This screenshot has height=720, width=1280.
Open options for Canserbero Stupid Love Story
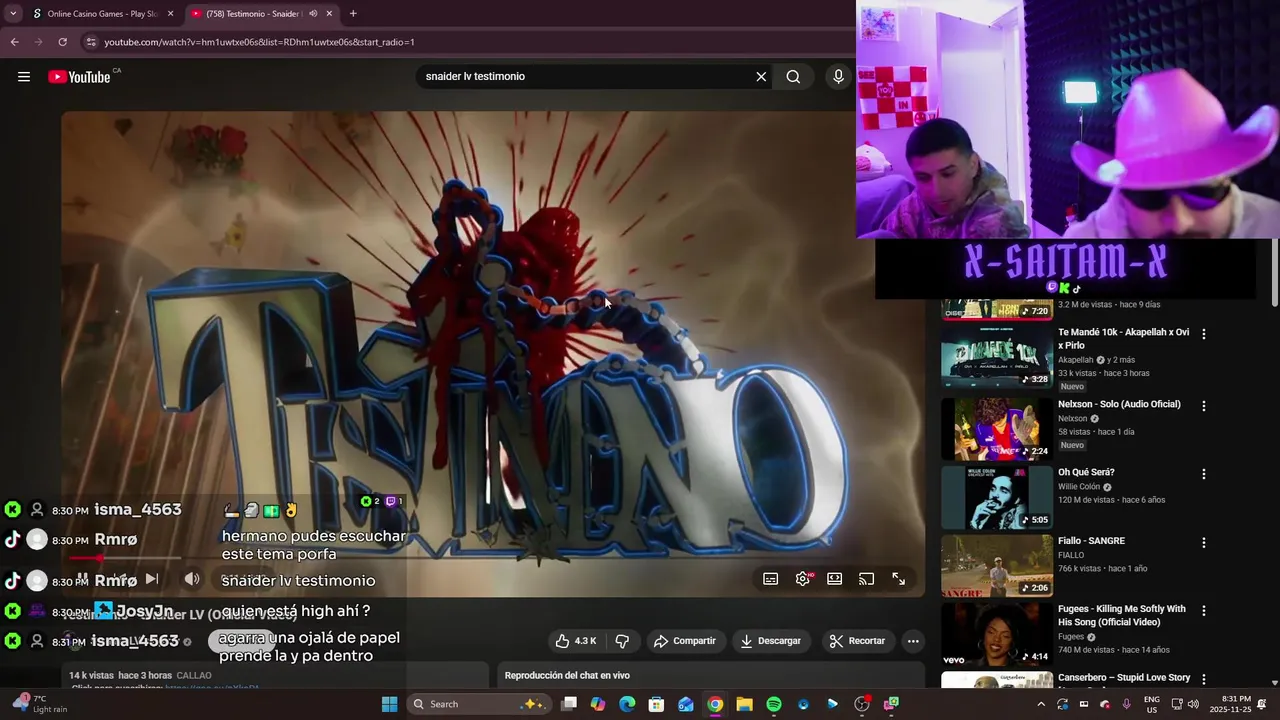[1204, 679]
